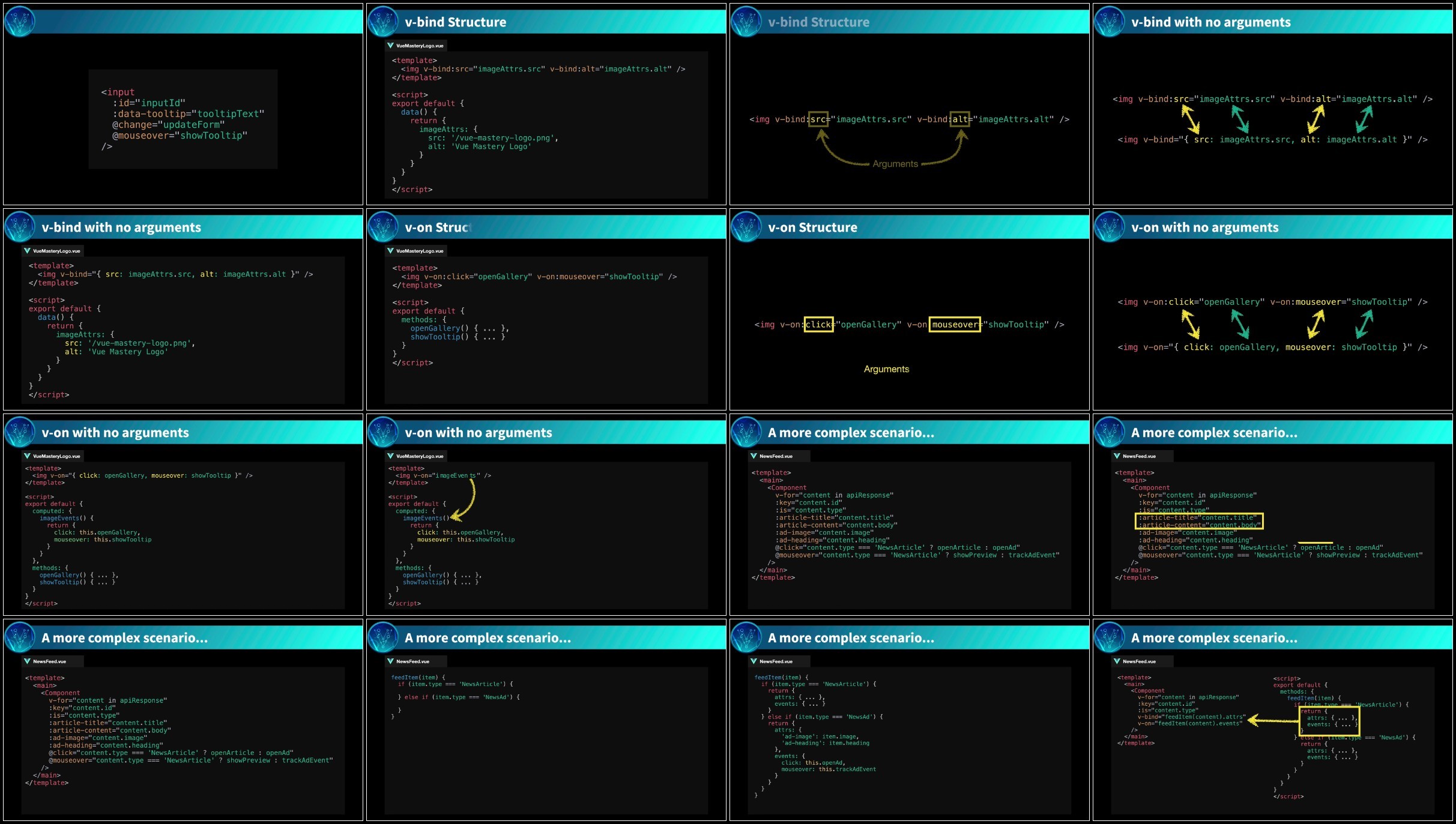Open 'v-bind with no arguments' slide with colored arrows
1456x824 pixels.
(x=1273, y=104)
